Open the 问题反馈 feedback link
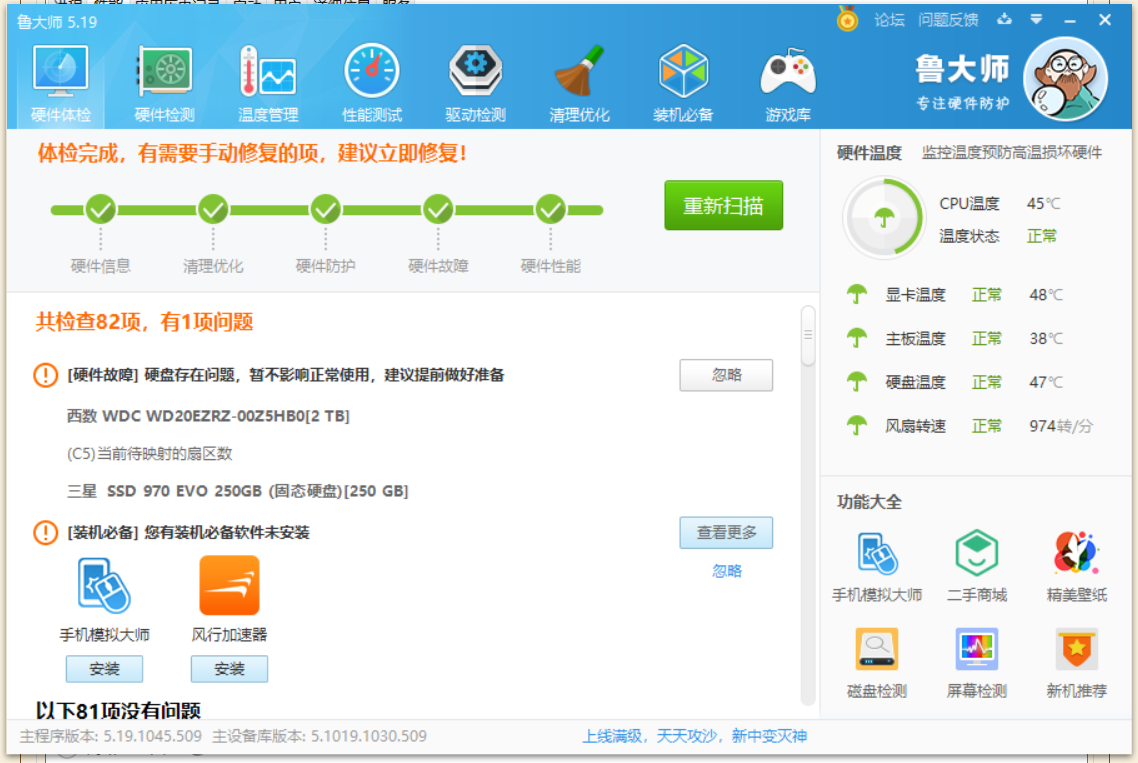 [948, 20]
